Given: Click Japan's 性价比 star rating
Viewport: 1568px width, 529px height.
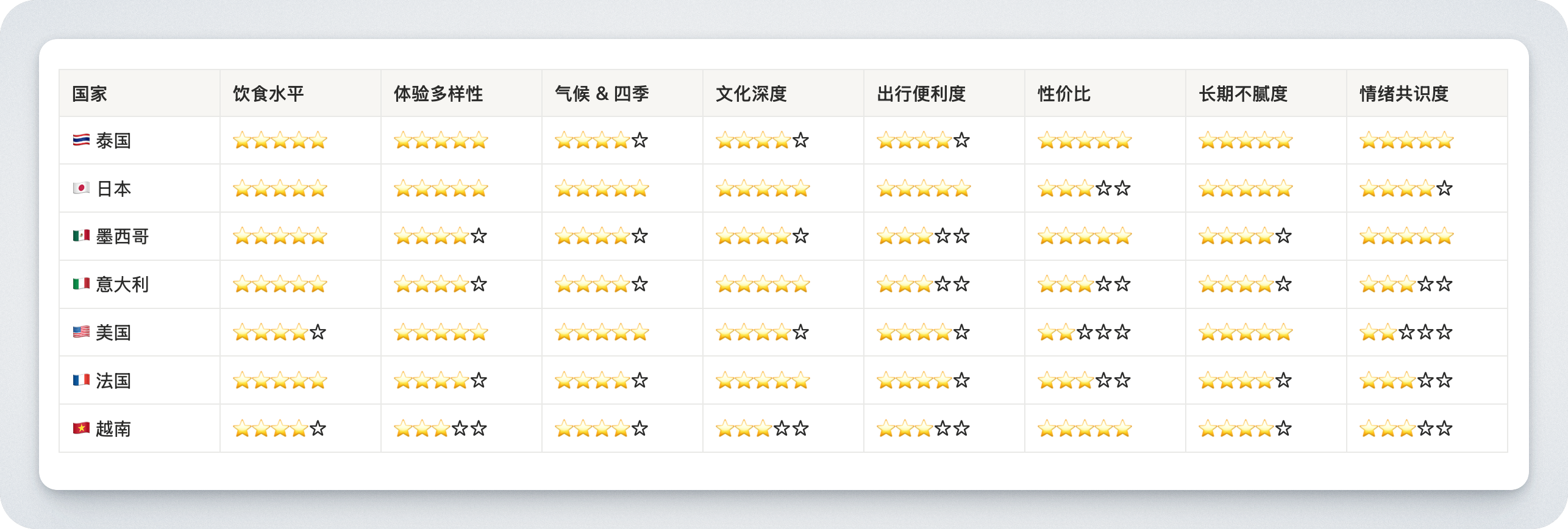Looking at the screenshot, I should click(1084, 188).
